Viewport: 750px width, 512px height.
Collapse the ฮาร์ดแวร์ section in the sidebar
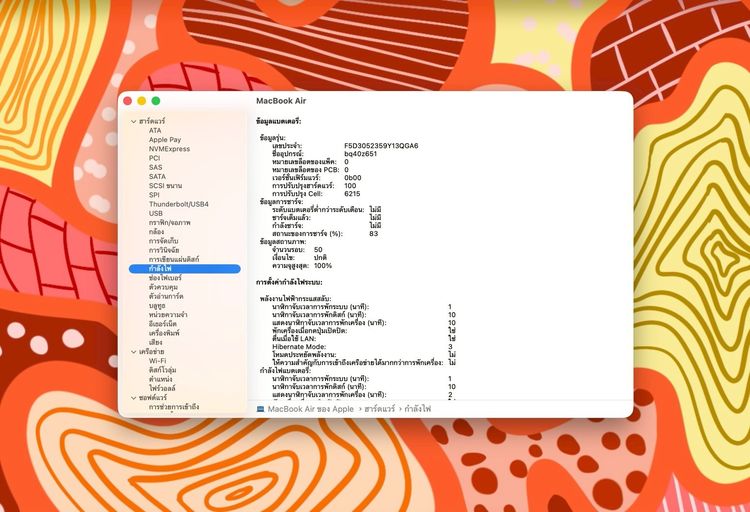pyautogui.click(x=134, y=122)
